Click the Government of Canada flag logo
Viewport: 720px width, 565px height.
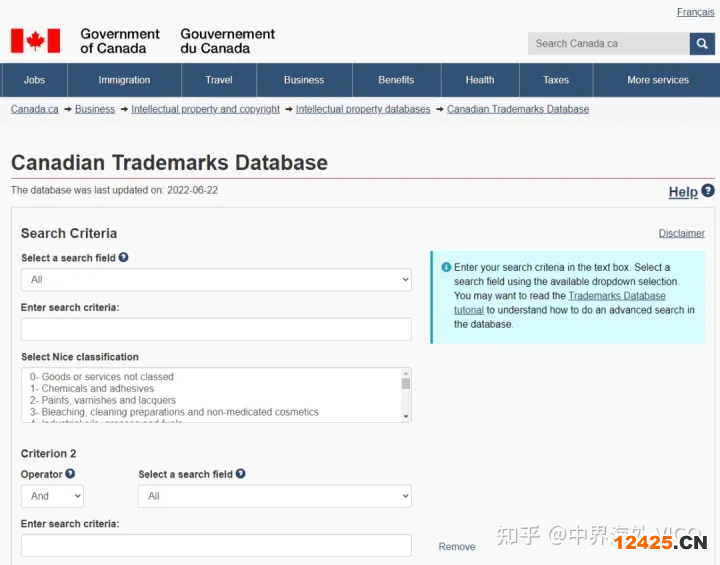coord(36,41)
